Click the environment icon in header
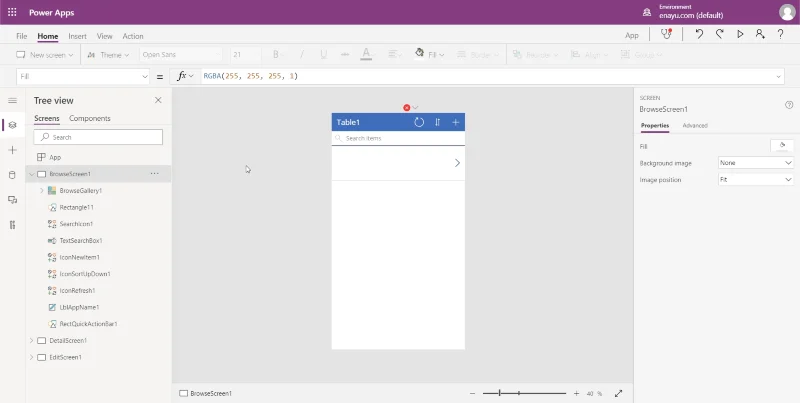This screenshot has width=800, height=403. pyautogui.click(x=646, y=12)
